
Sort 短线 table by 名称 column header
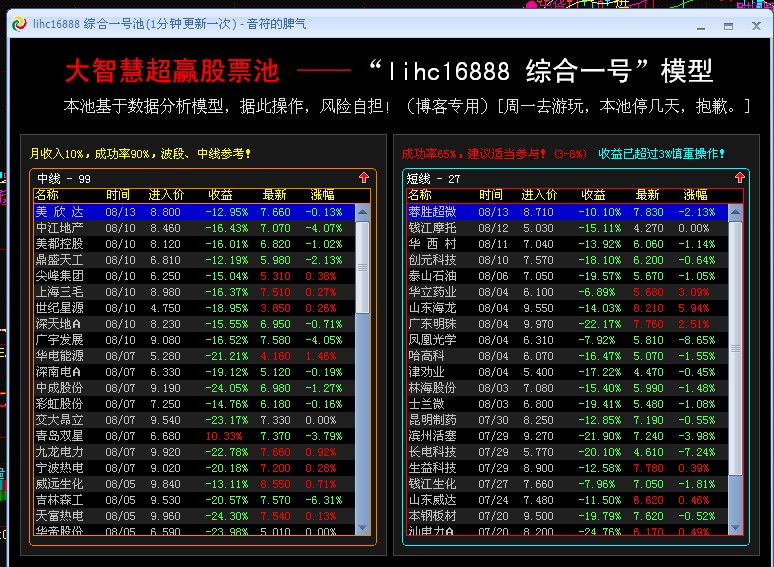click(420, 195)
